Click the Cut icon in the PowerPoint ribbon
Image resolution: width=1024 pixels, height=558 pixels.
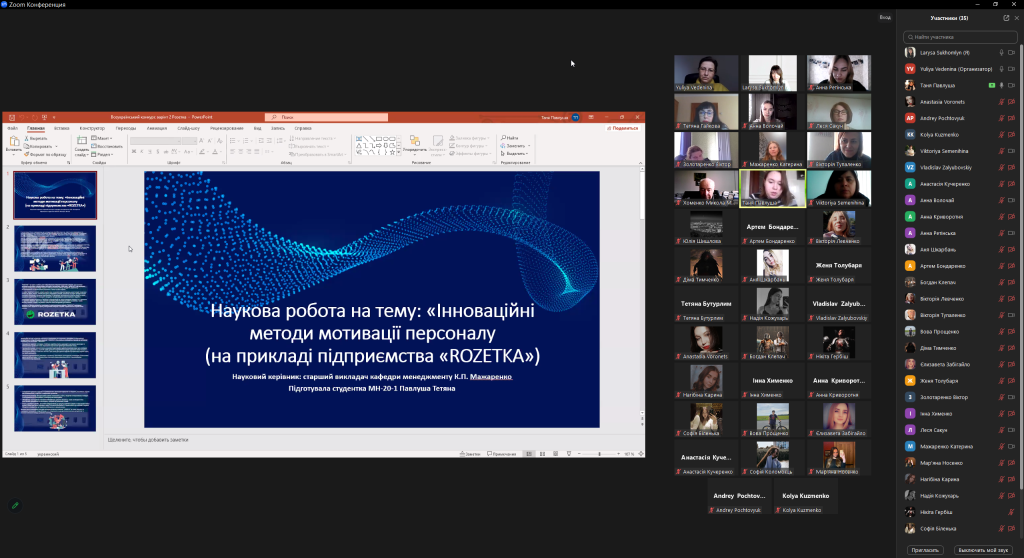pyautogui.click(x=27, y=139)
